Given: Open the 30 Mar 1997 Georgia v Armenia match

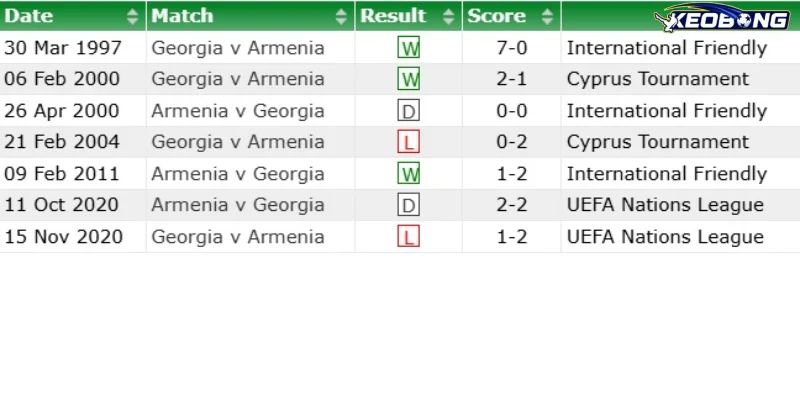Looking at the screenshot, I should click(x=238, y=48).
